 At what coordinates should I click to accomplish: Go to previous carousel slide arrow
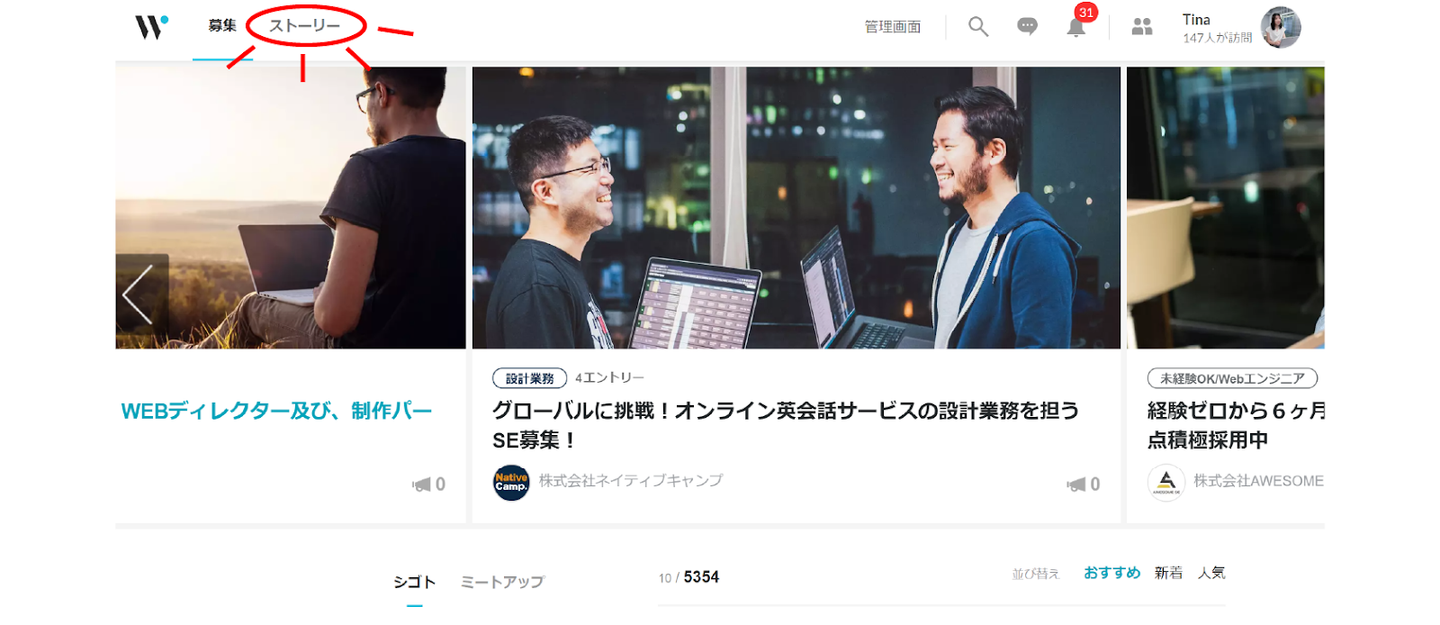pyautogui.click(x=140, y=295)
